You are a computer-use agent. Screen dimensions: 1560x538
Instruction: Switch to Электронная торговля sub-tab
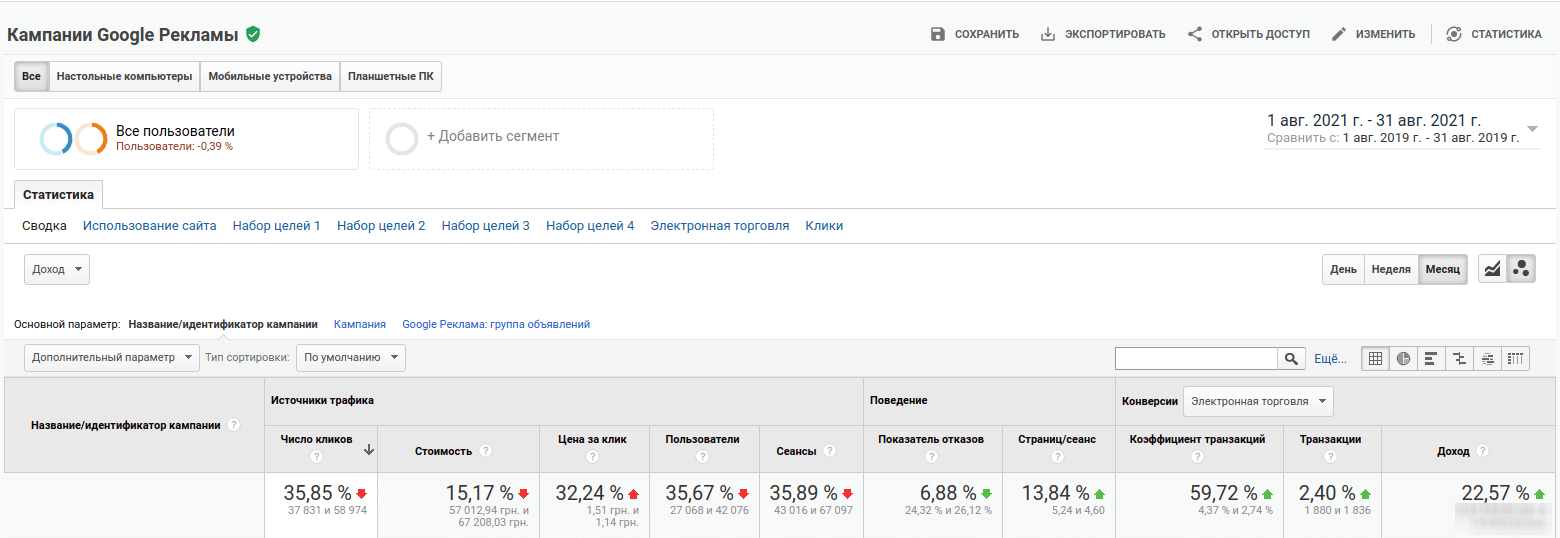click(x=720, y=226)
